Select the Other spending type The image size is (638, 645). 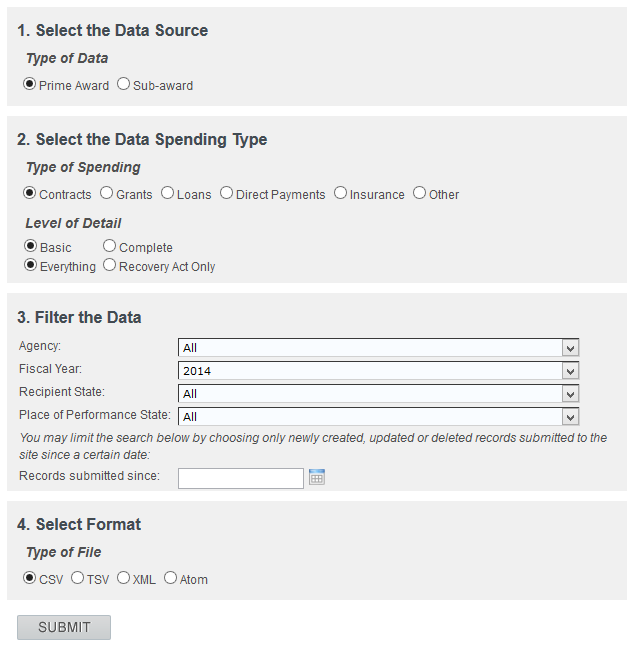[419, 194]
